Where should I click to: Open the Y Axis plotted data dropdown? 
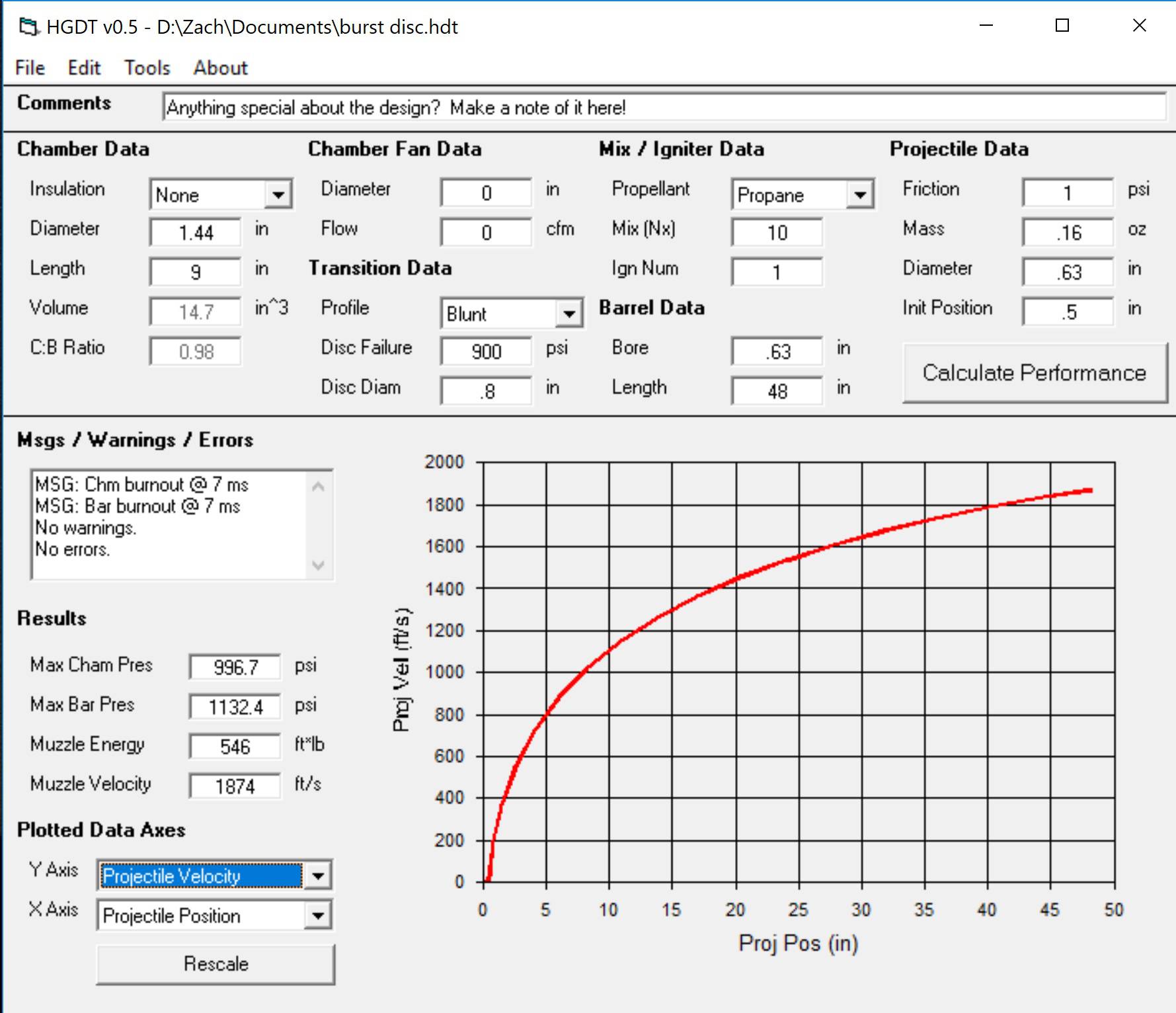tap(318, 876)
